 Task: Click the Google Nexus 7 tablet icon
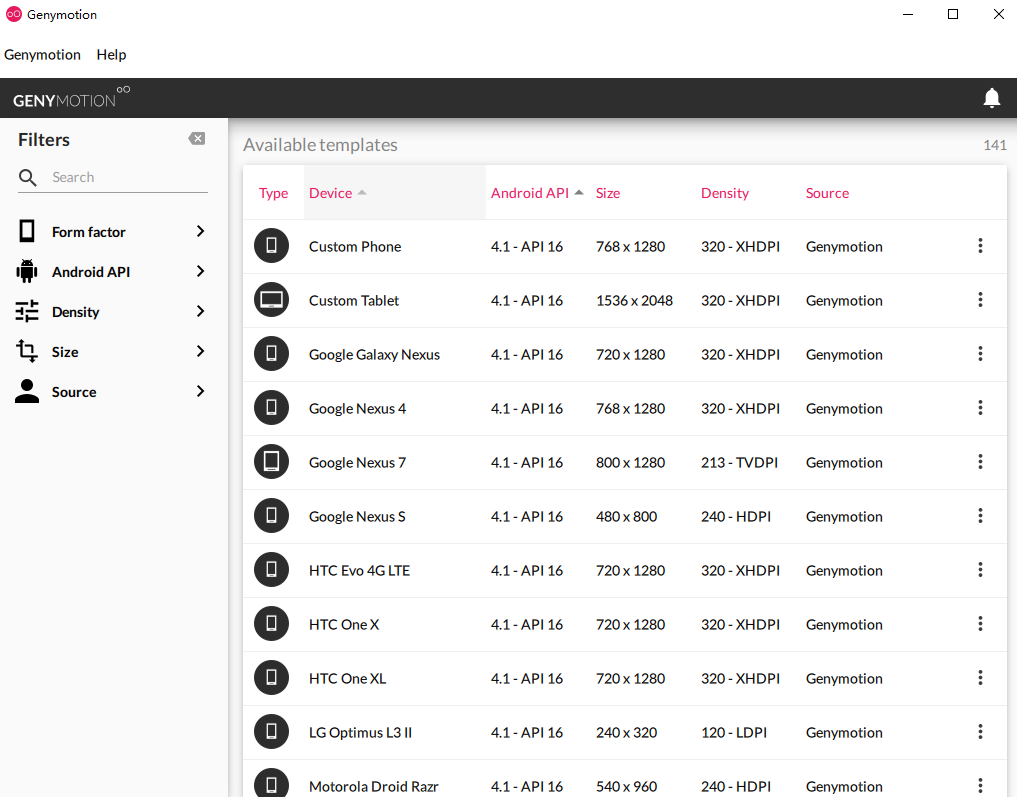[x=271, y=462]
